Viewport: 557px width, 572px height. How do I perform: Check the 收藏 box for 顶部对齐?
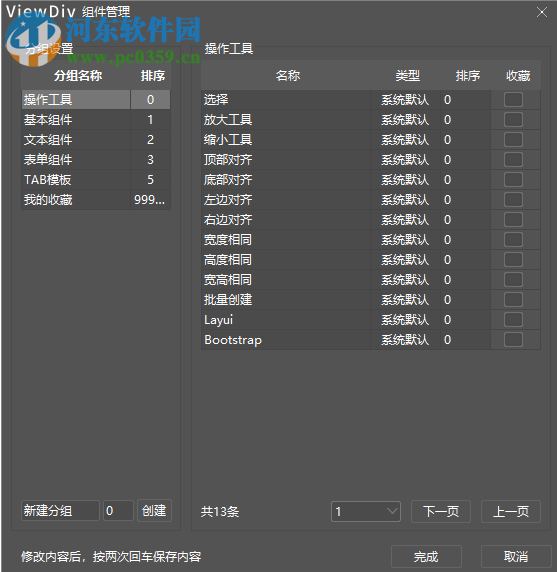(513, 160)
